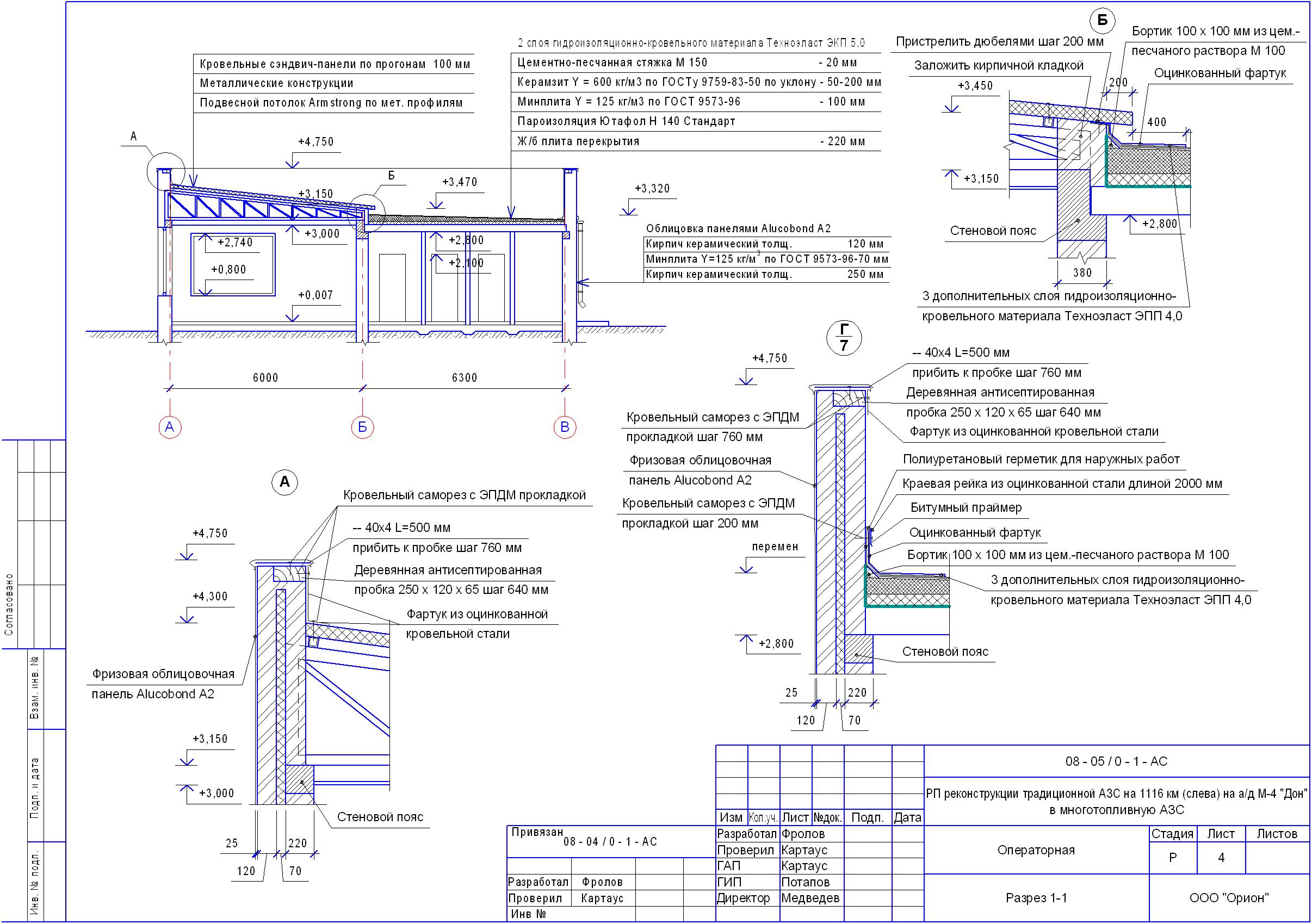Select detail callout circle А above wall detail
The height and width of the screenshot is (924, 1312).
[x=284, y=482]
